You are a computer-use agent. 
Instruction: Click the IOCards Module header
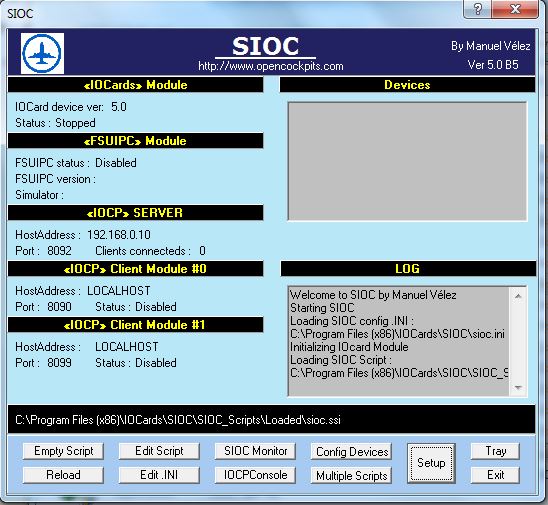tap(135, 85)
